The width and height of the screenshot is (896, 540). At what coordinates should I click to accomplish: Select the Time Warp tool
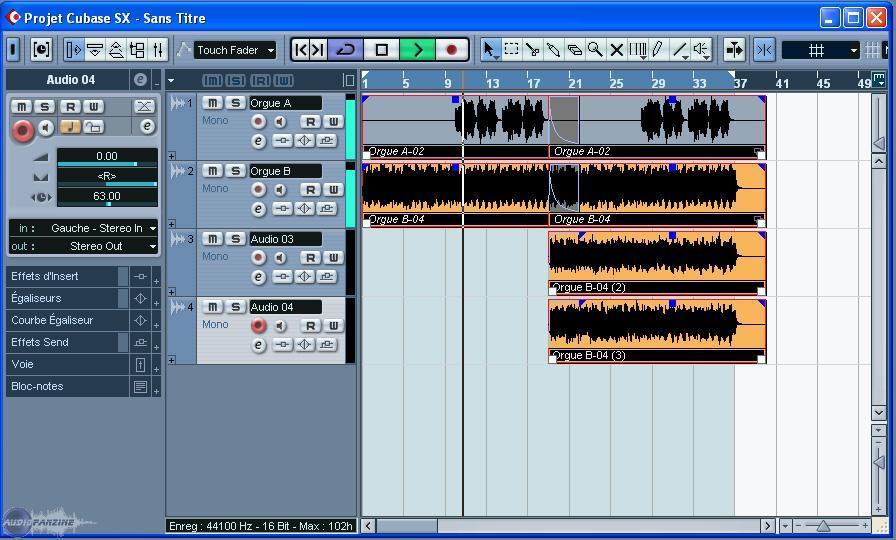point(638,50)
